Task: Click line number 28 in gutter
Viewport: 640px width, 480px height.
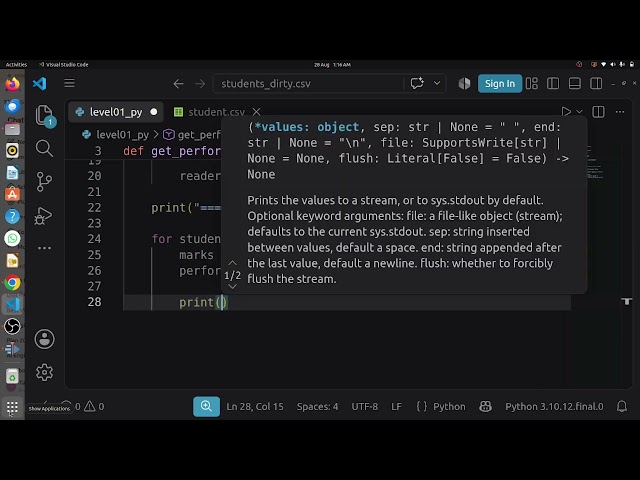Action: 94,302
